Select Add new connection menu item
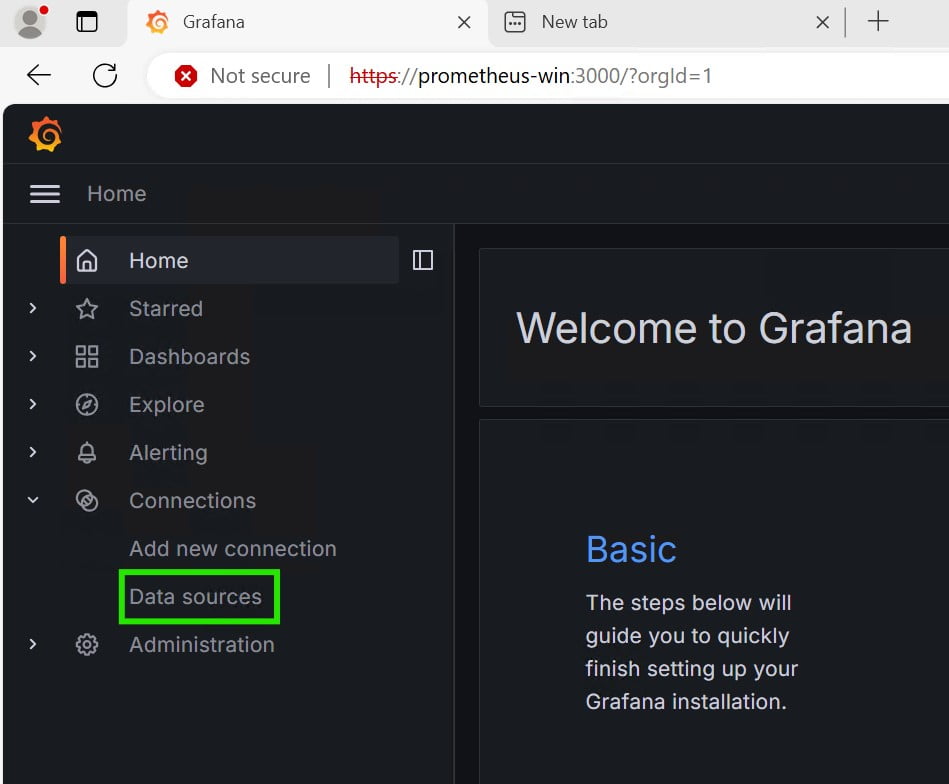This screenshot has width=949, height=784. [x=232, y=549]
